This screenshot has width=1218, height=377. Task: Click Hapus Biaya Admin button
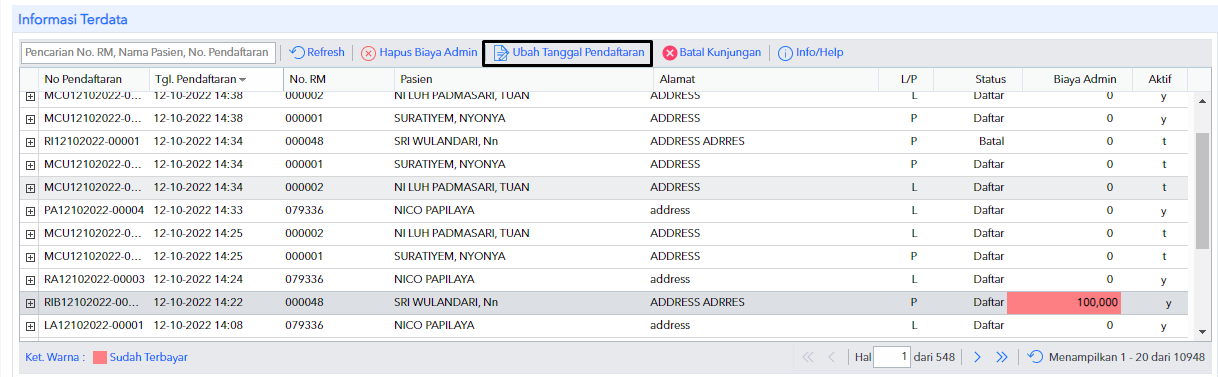point(419,53)
